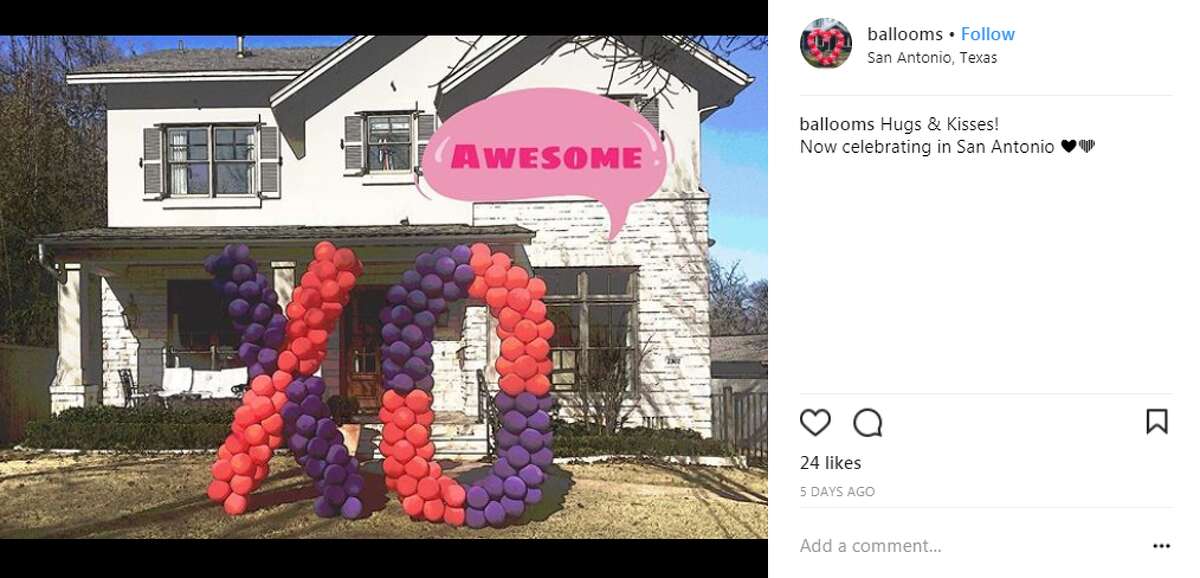Select the Hugs & Kisses caption text
Screen dimensions: 1200x578
[x=940, y=124]
